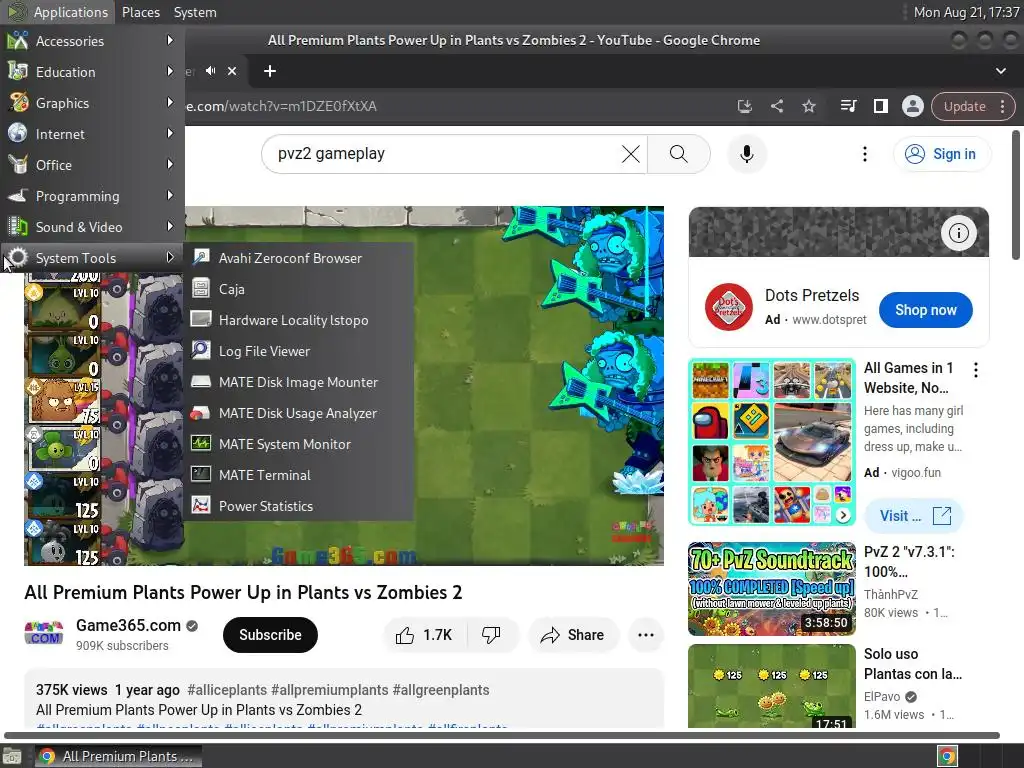
Task: Subscribe to Game365.com
Action: pos(270,635)
